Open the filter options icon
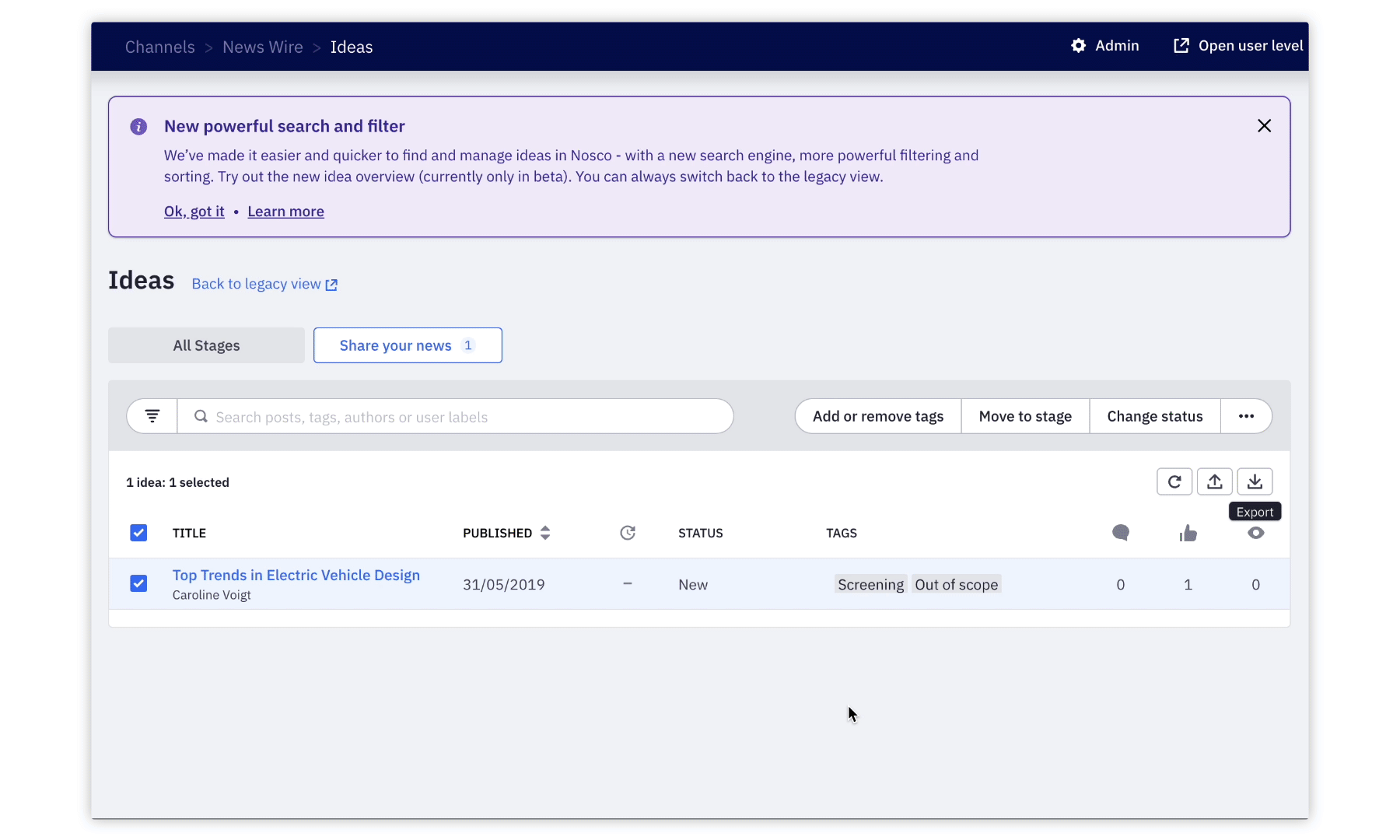Viewport: 1400px width, 840px height. [152, 416]
